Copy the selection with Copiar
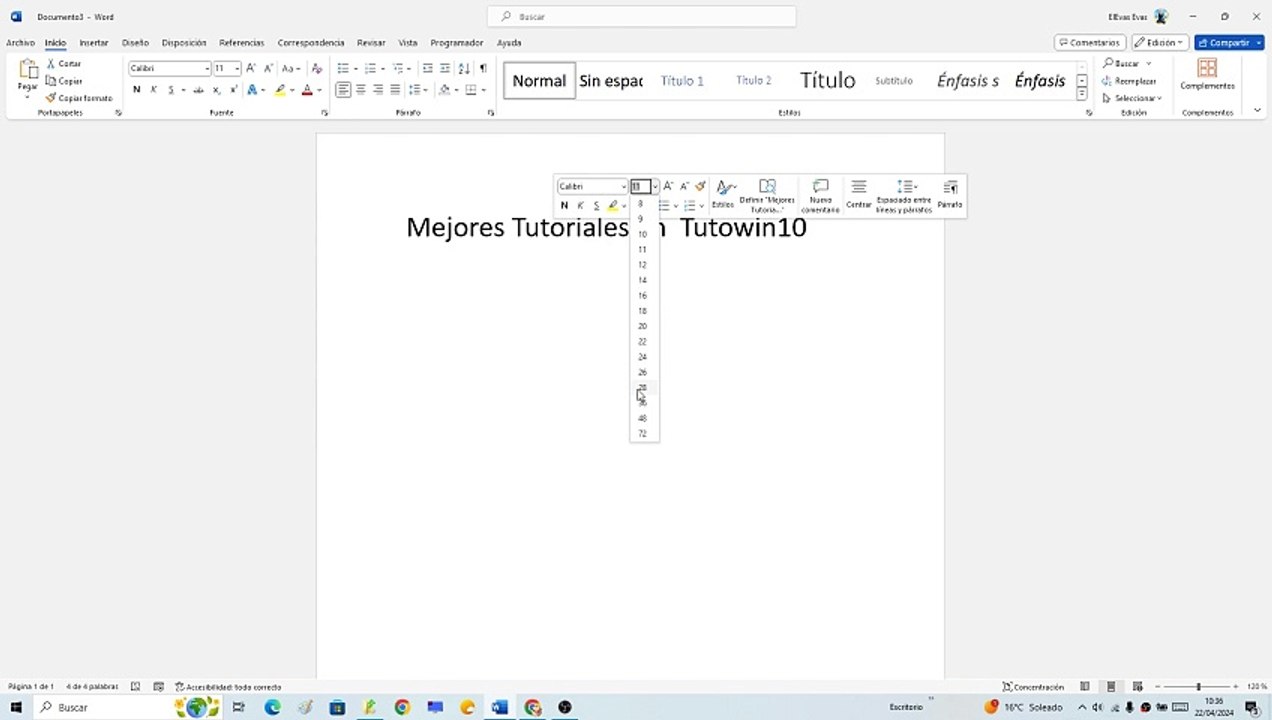This screenshot has height=720, width=1272. point(64,81)
